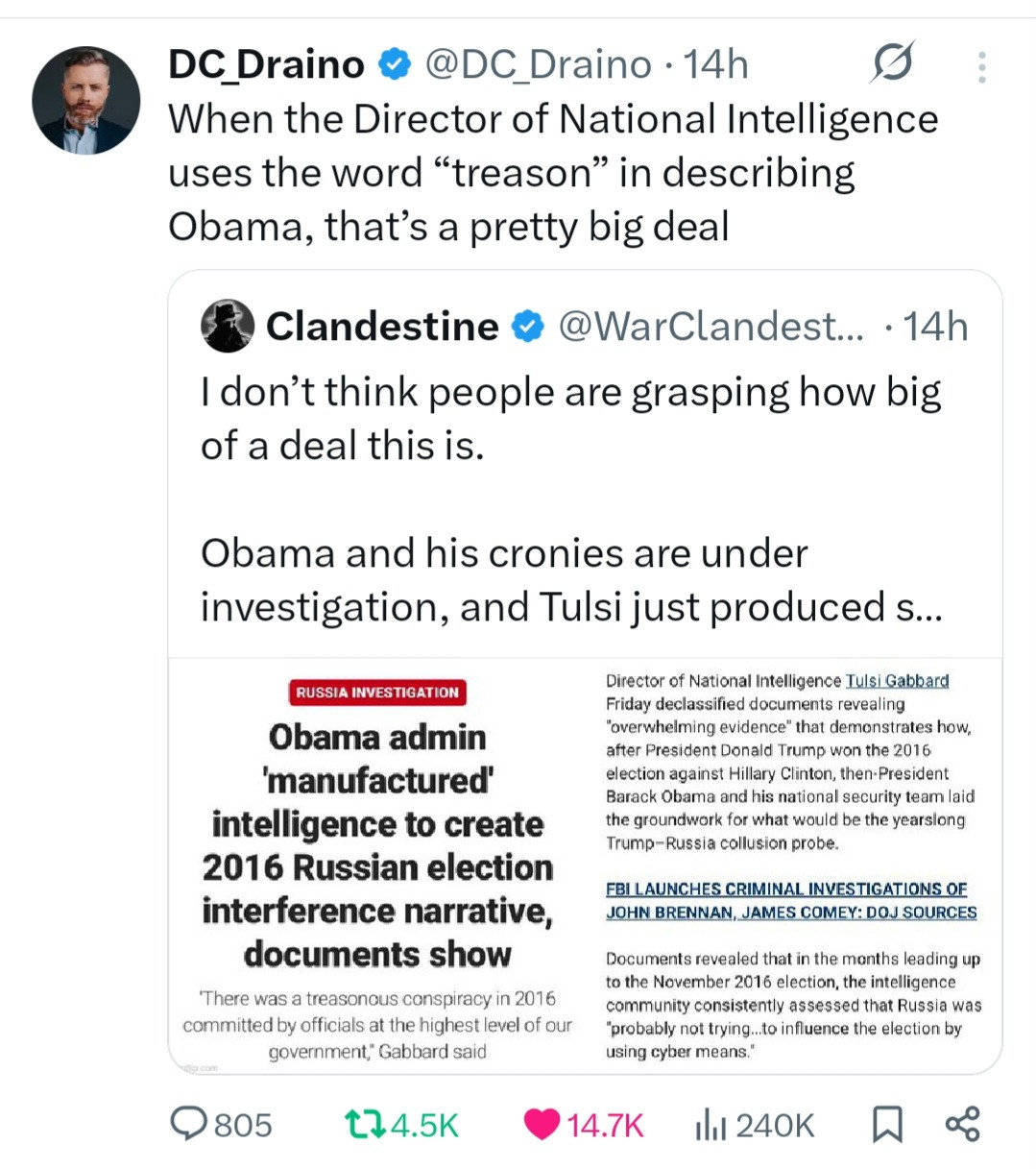
Task: Click the Tulsi Gabbard hyperlink
Action: 897,681
